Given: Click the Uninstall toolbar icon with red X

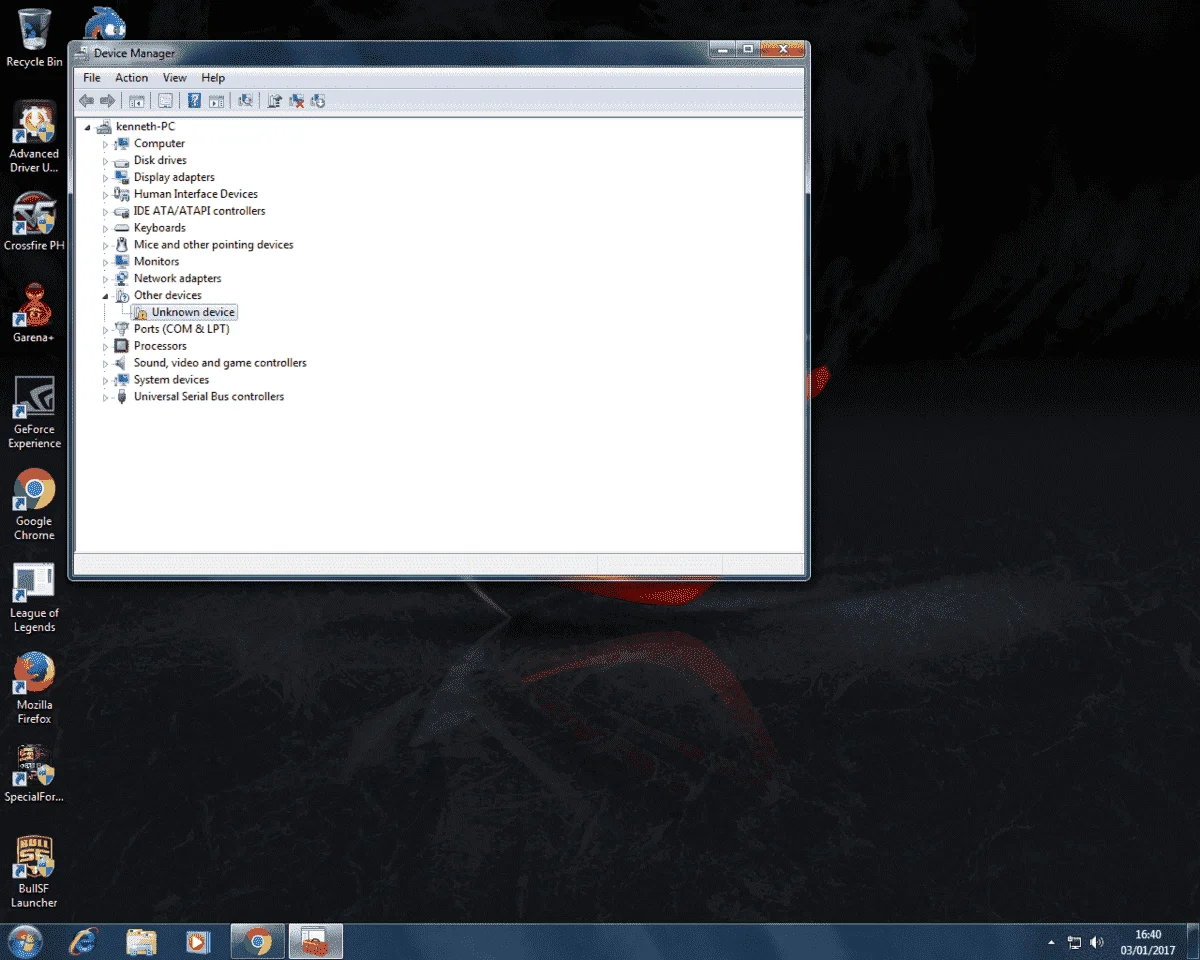Looking at the screenshot, I should point(297,101).
